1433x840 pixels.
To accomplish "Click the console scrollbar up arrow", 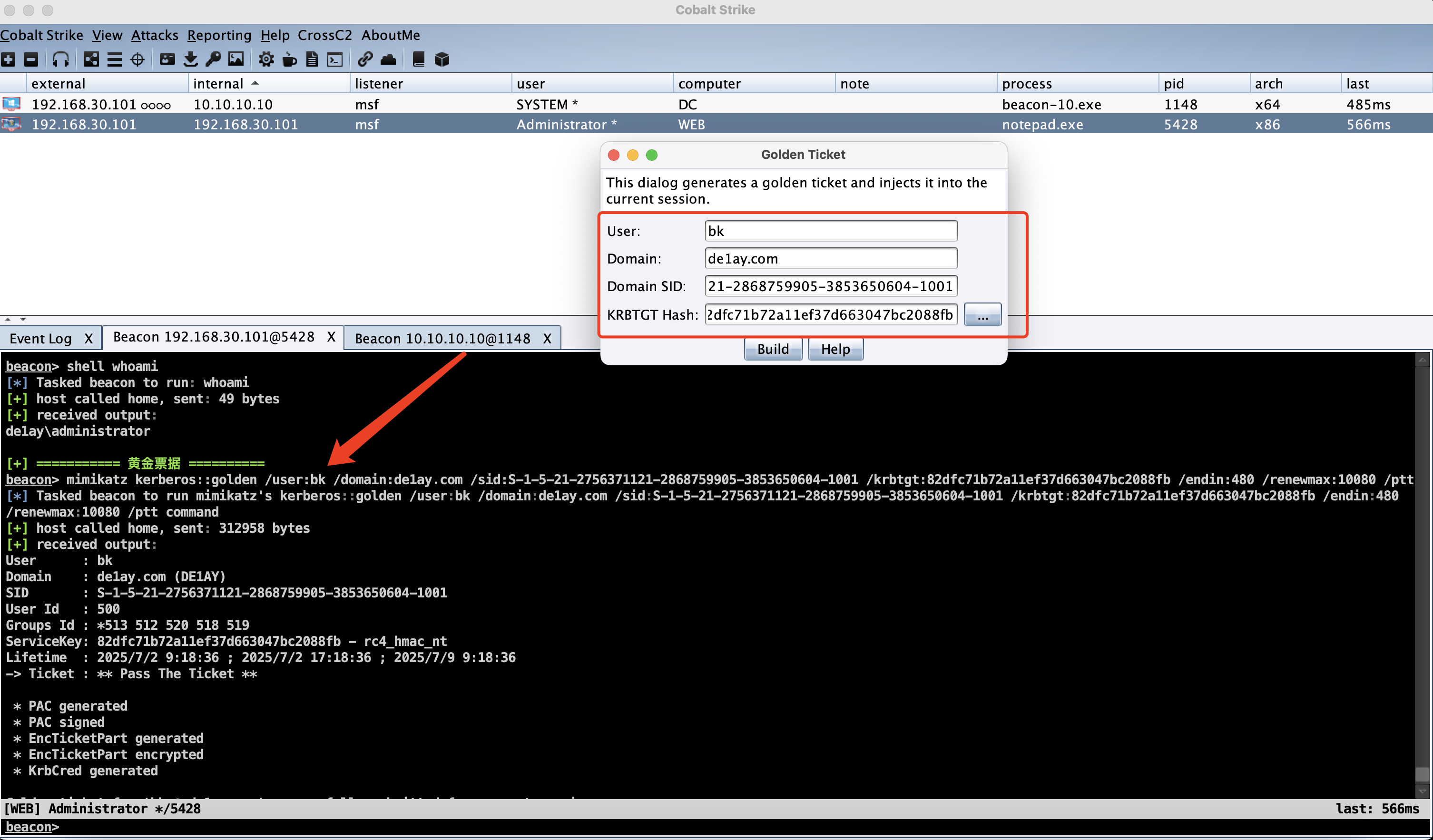I will point(1422,360).
